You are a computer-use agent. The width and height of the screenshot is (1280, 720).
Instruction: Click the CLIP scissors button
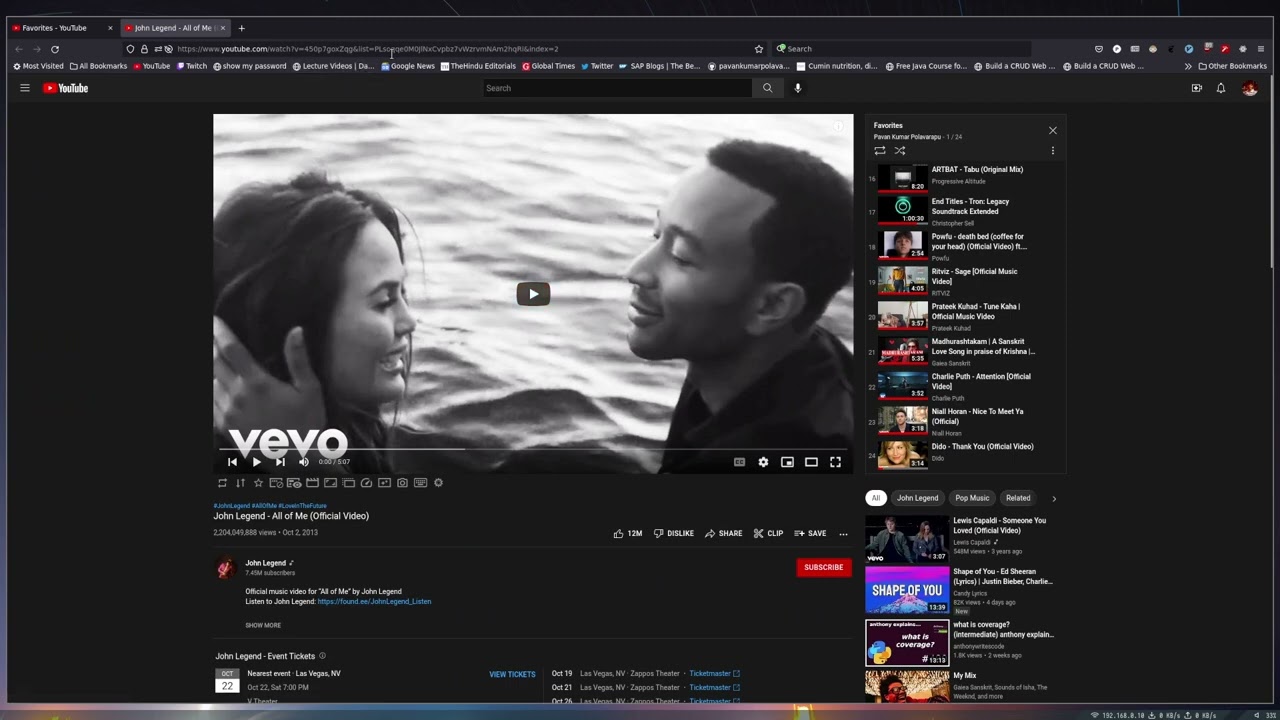[768, 534]
